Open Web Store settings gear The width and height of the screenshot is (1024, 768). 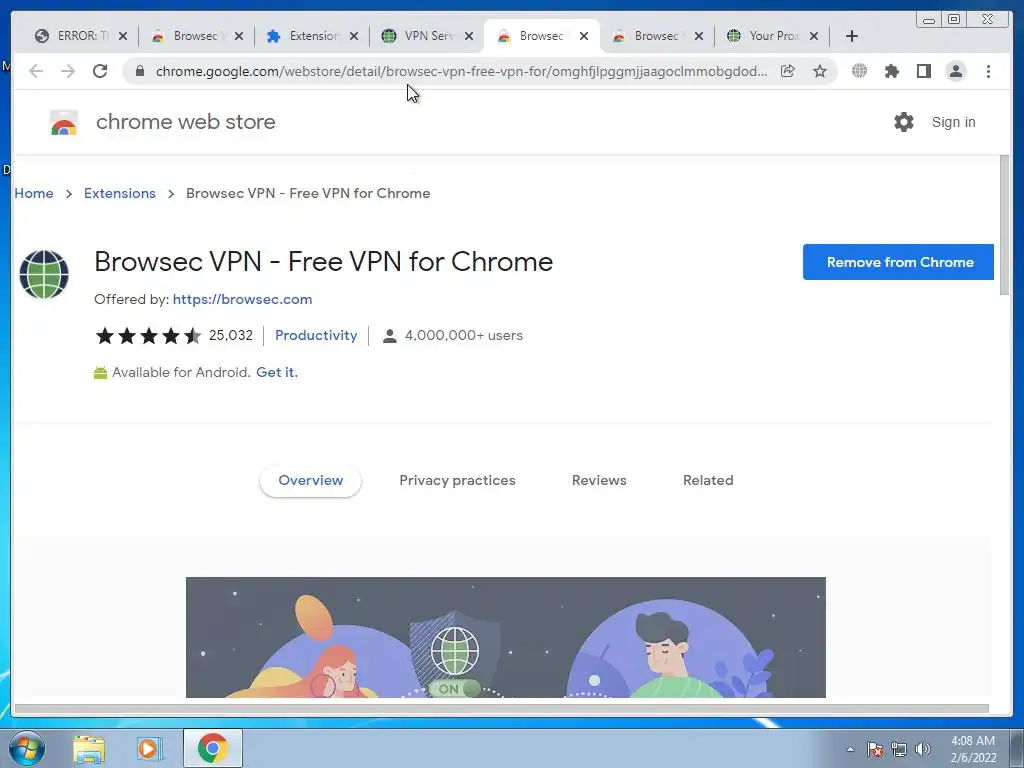click(904, 122)
